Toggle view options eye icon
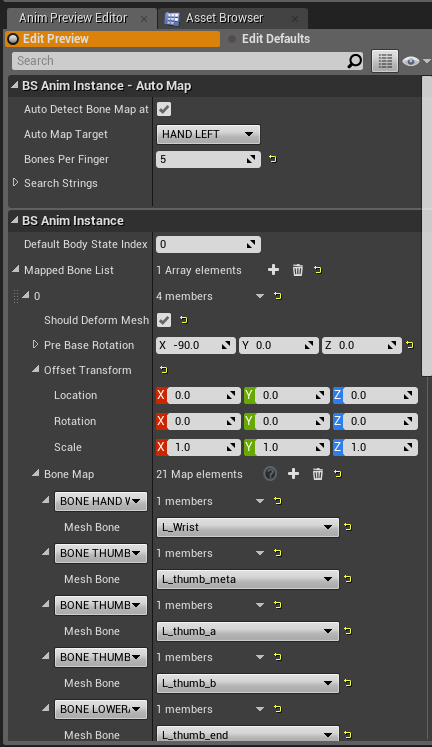Viewport: 432px width, 747px height. click(411, 61)
